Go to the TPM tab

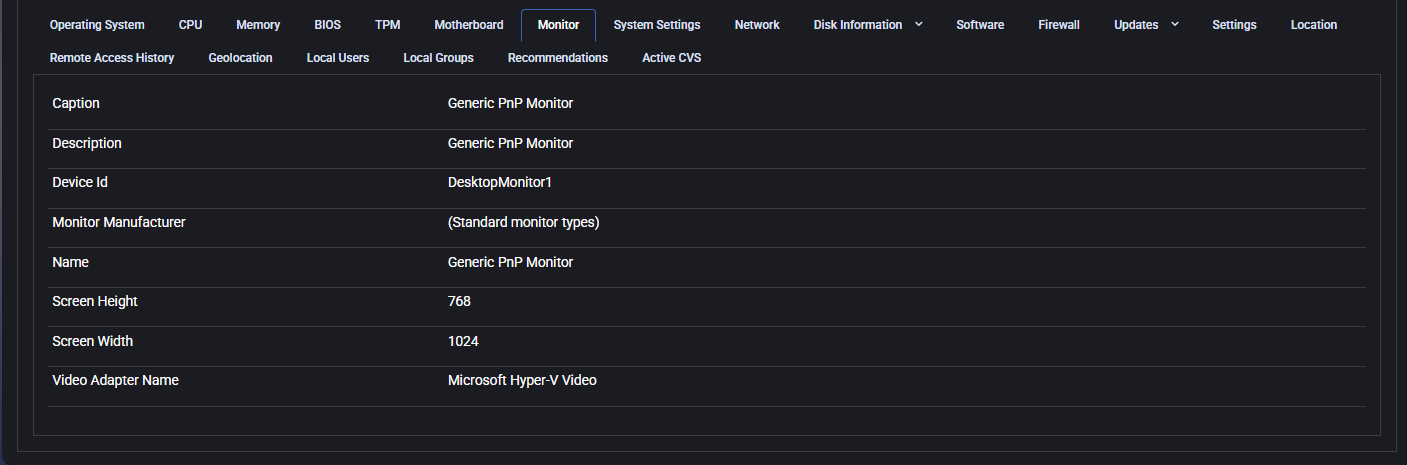tap(388, 25)
